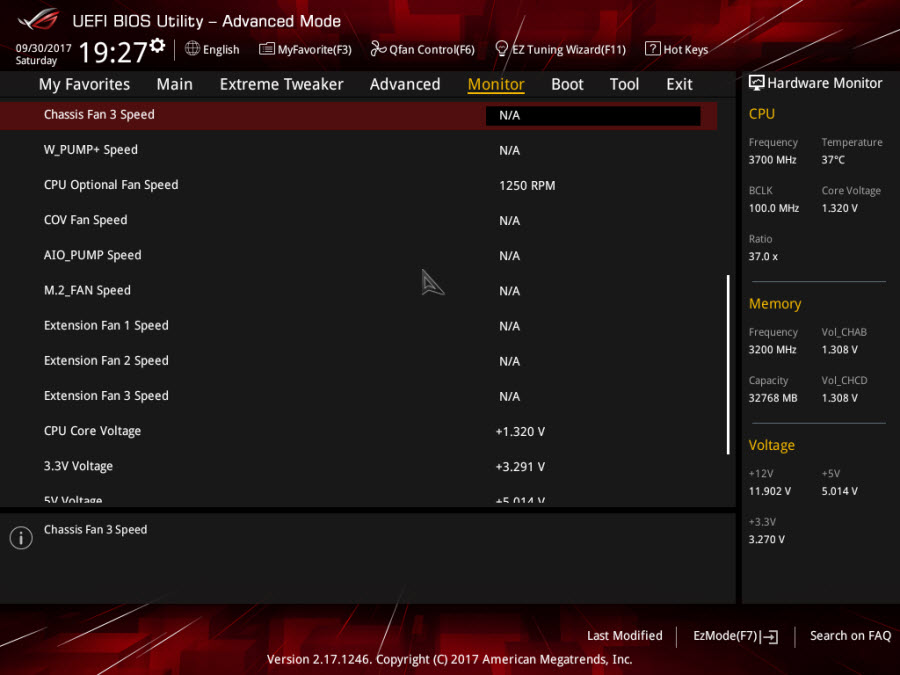Click the MyFavorite list icon
The image size is (900, 675).
[x=266, y=49]
